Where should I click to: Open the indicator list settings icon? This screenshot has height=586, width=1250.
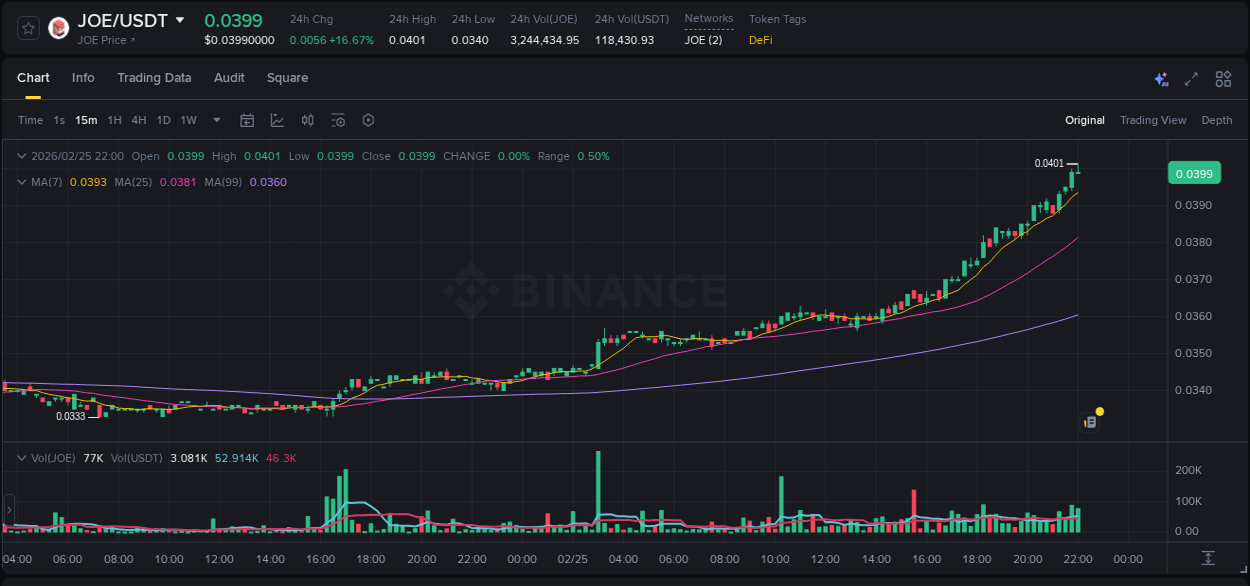(x=338, y=120)
